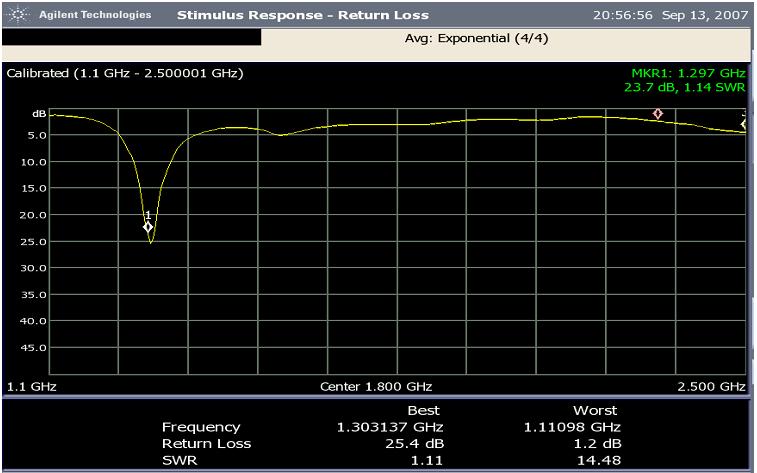Click best return loss '25.4 dB'
The image size is (757, 473).
coord(415,444)
